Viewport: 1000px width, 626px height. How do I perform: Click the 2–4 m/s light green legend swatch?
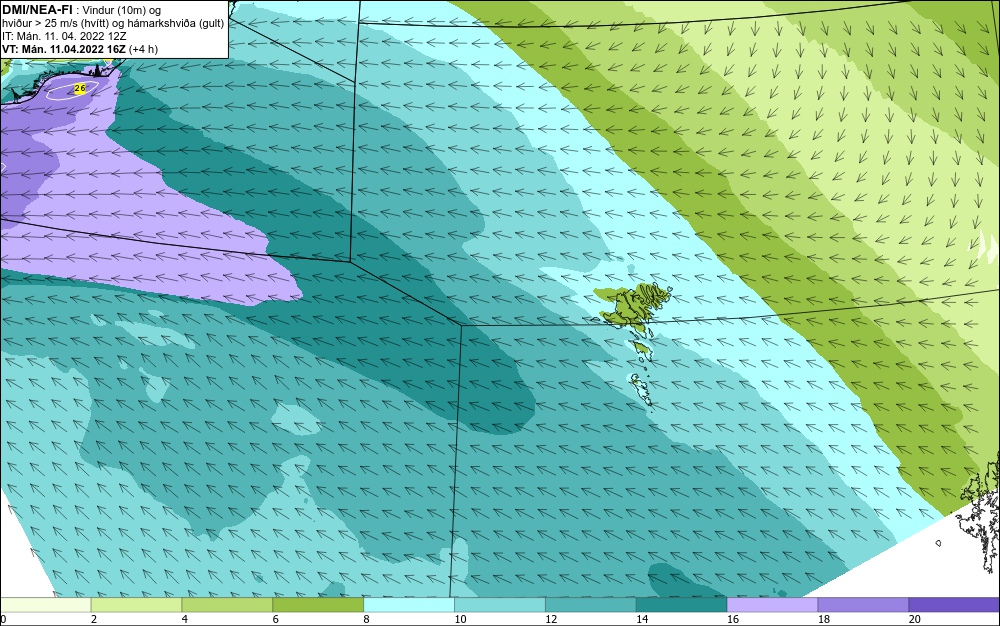(x=136, y=604)
